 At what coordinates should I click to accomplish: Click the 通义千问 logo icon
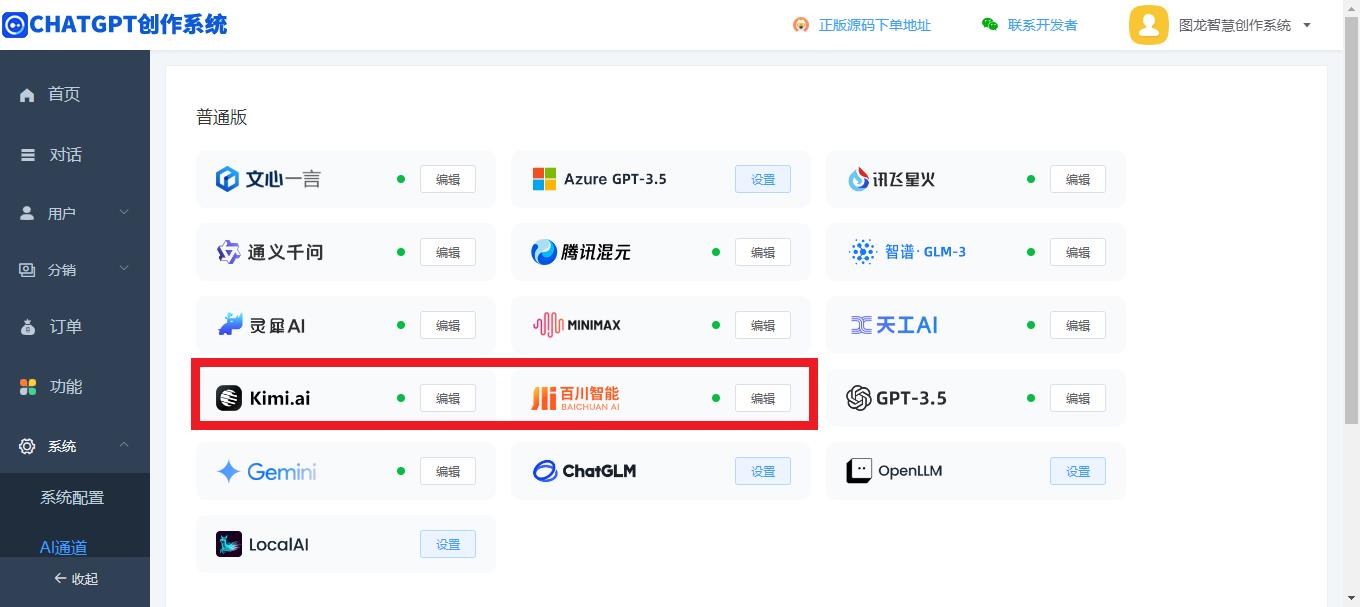pyautogui.click(x=228, y=252)
